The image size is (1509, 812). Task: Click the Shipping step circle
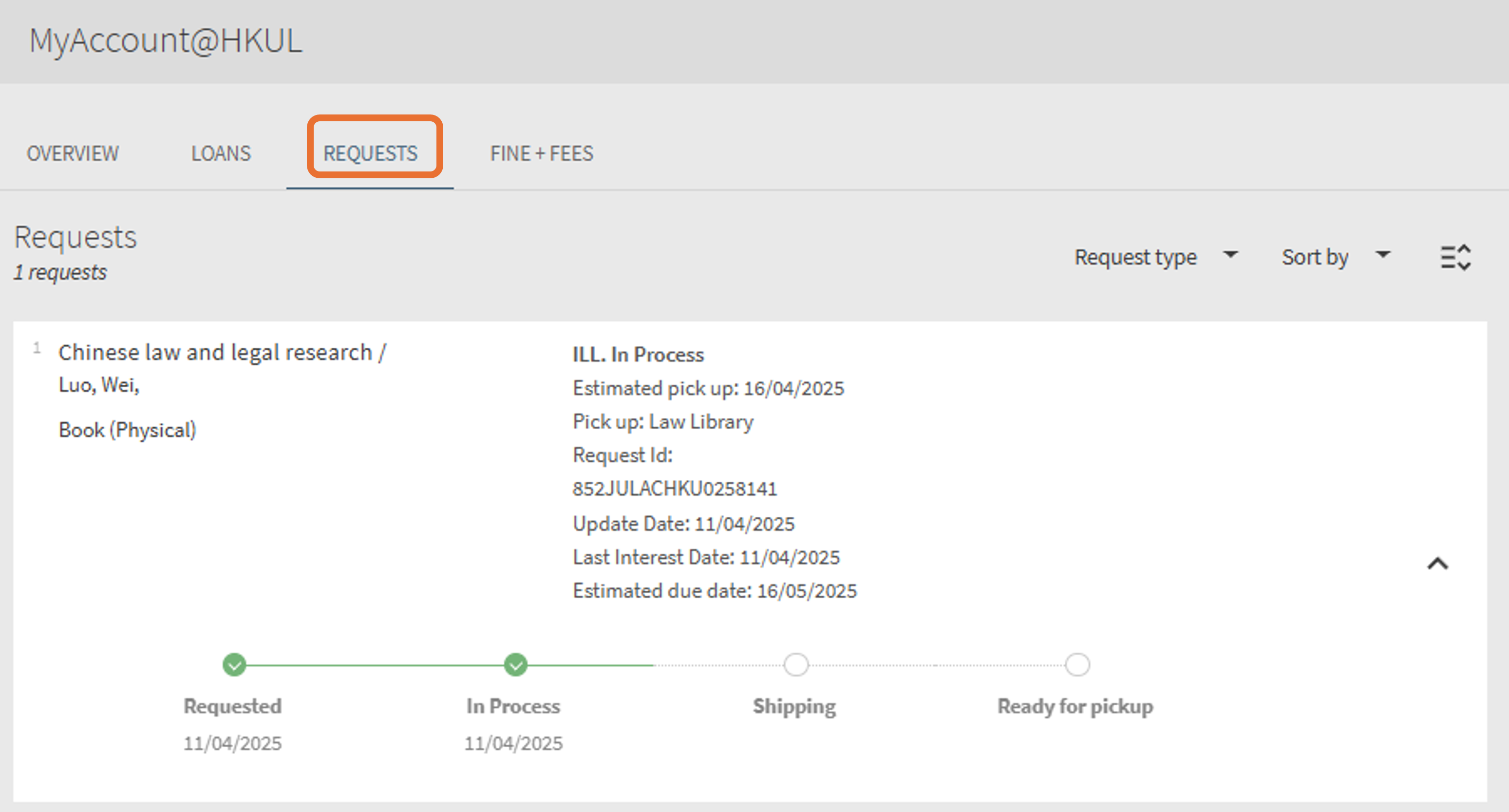click(796, 665)
